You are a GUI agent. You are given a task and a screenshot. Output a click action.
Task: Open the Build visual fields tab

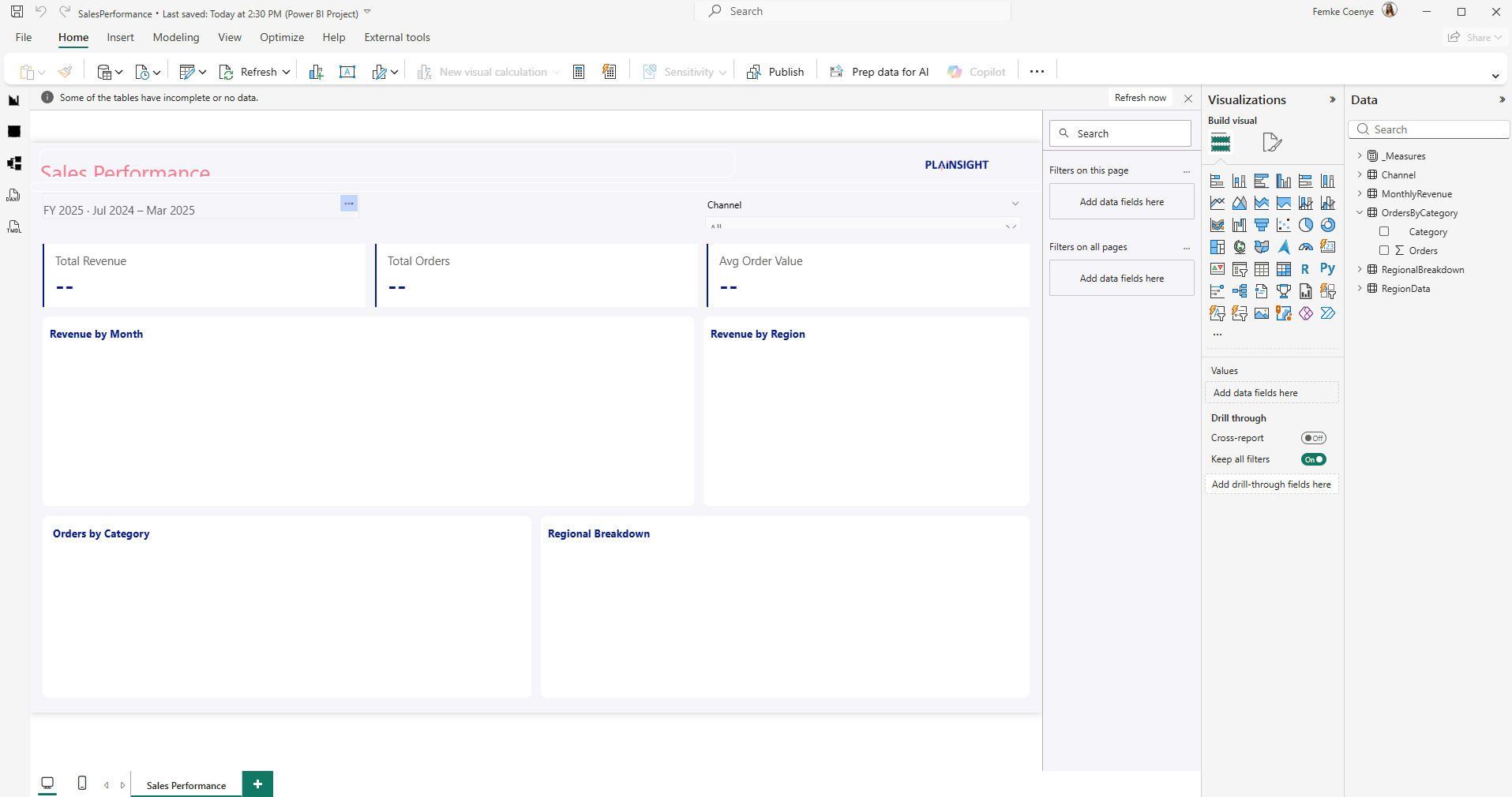tap(1221, 143)
